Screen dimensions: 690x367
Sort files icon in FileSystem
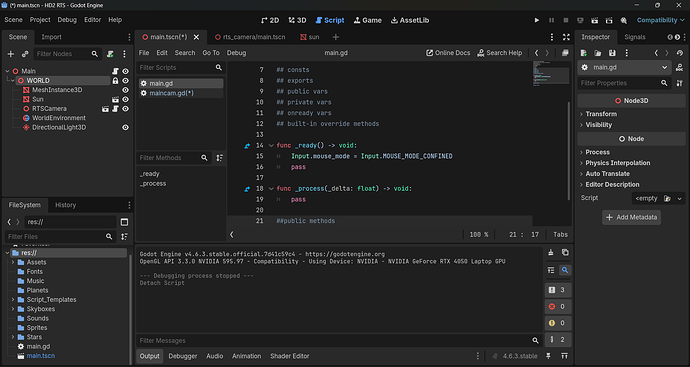(x=125, y=236)
